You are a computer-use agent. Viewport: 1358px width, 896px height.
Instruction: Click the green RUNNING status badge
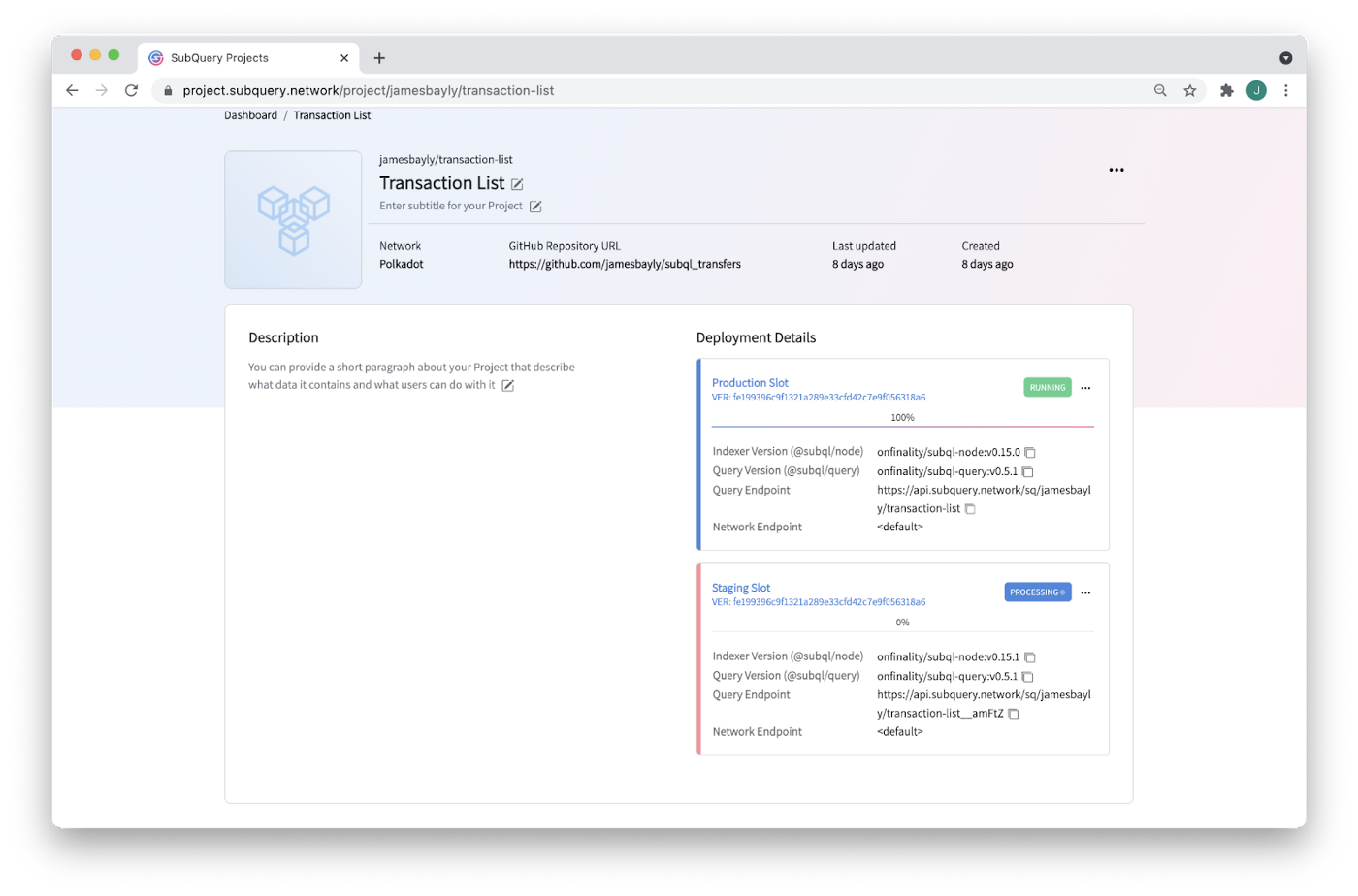click(x=1048, y=388)
